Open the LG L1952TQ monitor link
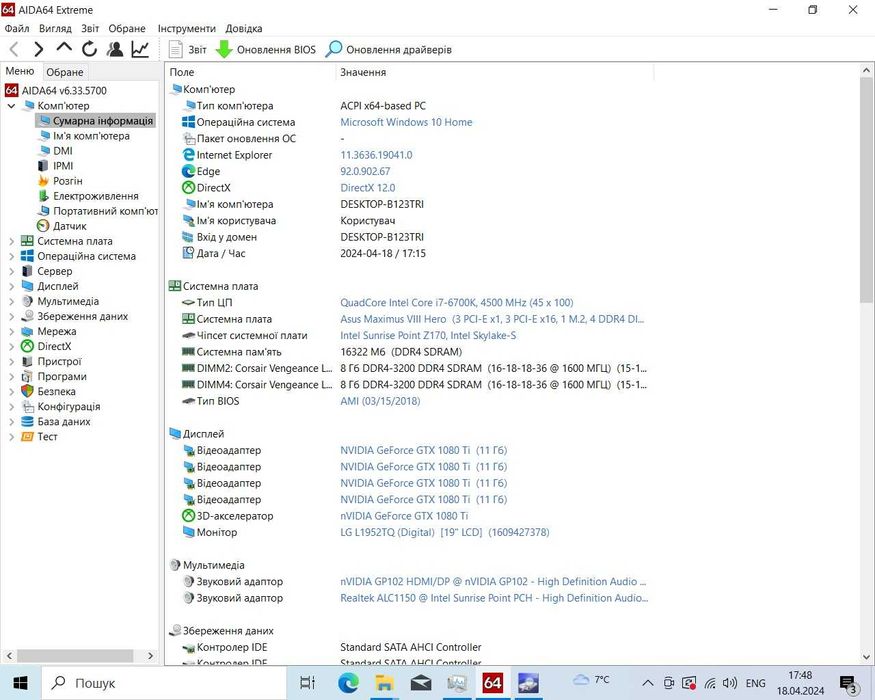The height and width of the screenshot is (700, 875). tap(445, 533)
